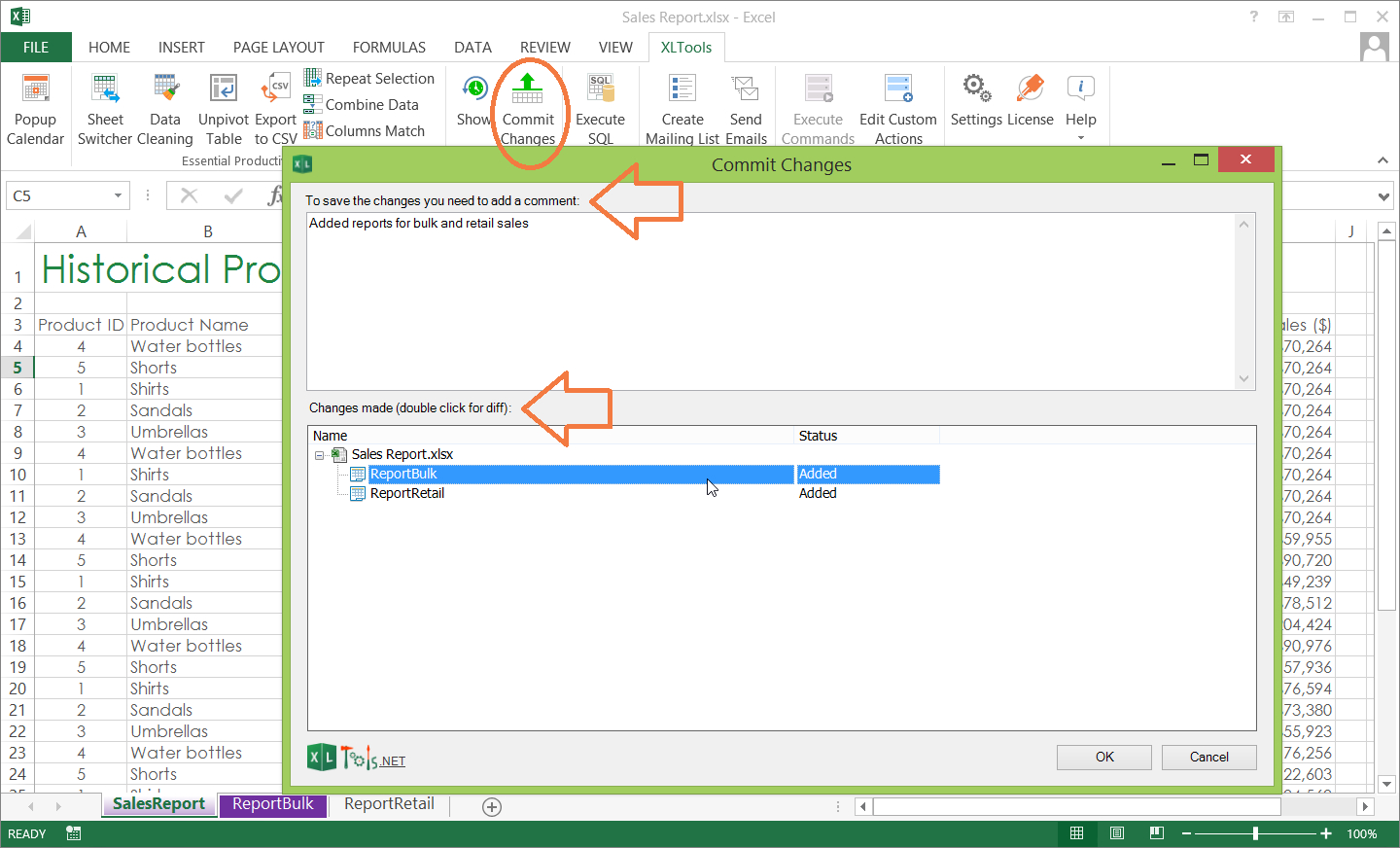The height and width of the screenshot is (848, 1400).
Task: Click the Sheet Switcher icon
Action: pos(105,109)
